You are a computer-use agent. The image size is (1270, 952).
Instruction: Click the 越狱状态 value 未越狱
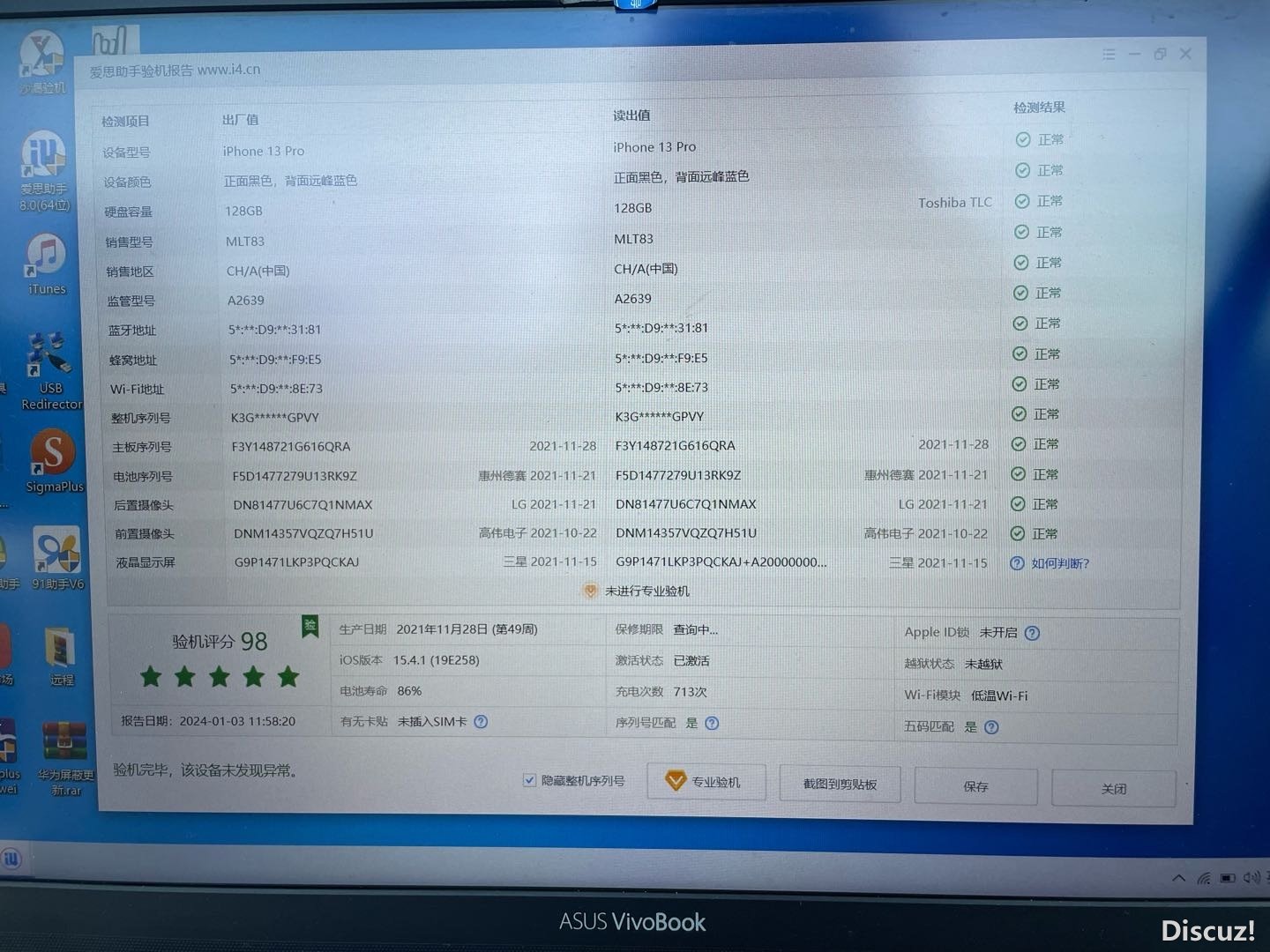pyautogui.click(x=983, y=664)
